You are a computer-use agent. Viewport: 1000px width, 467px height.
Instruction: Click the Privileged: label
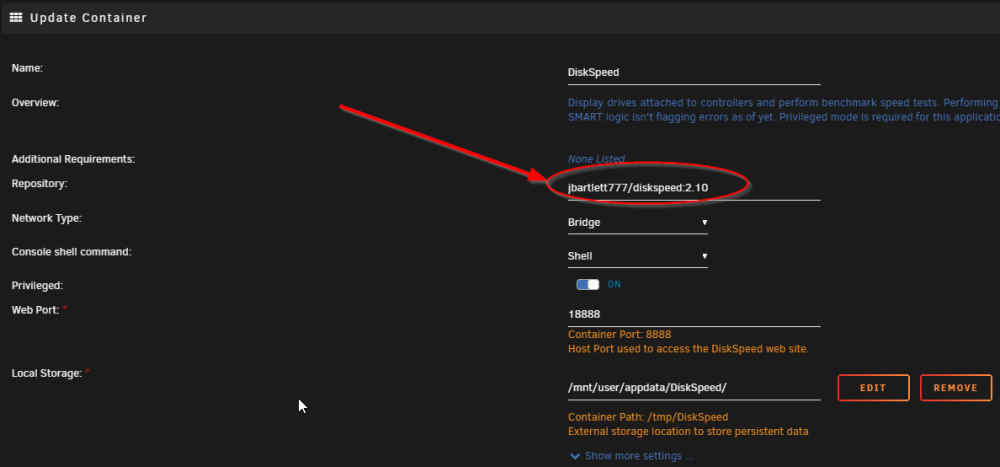click(37, 286)
